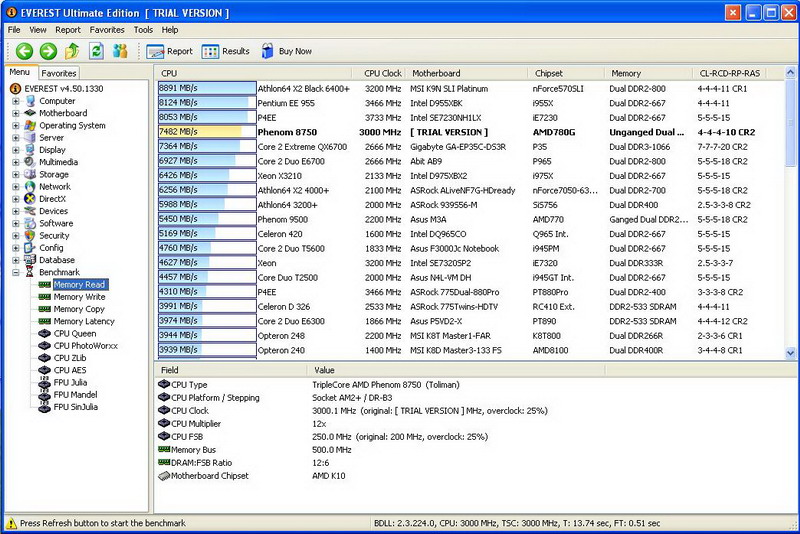Click the FPU SinJulia icon
The width and height of the screenshot is (800, 534).
point(45,407)
